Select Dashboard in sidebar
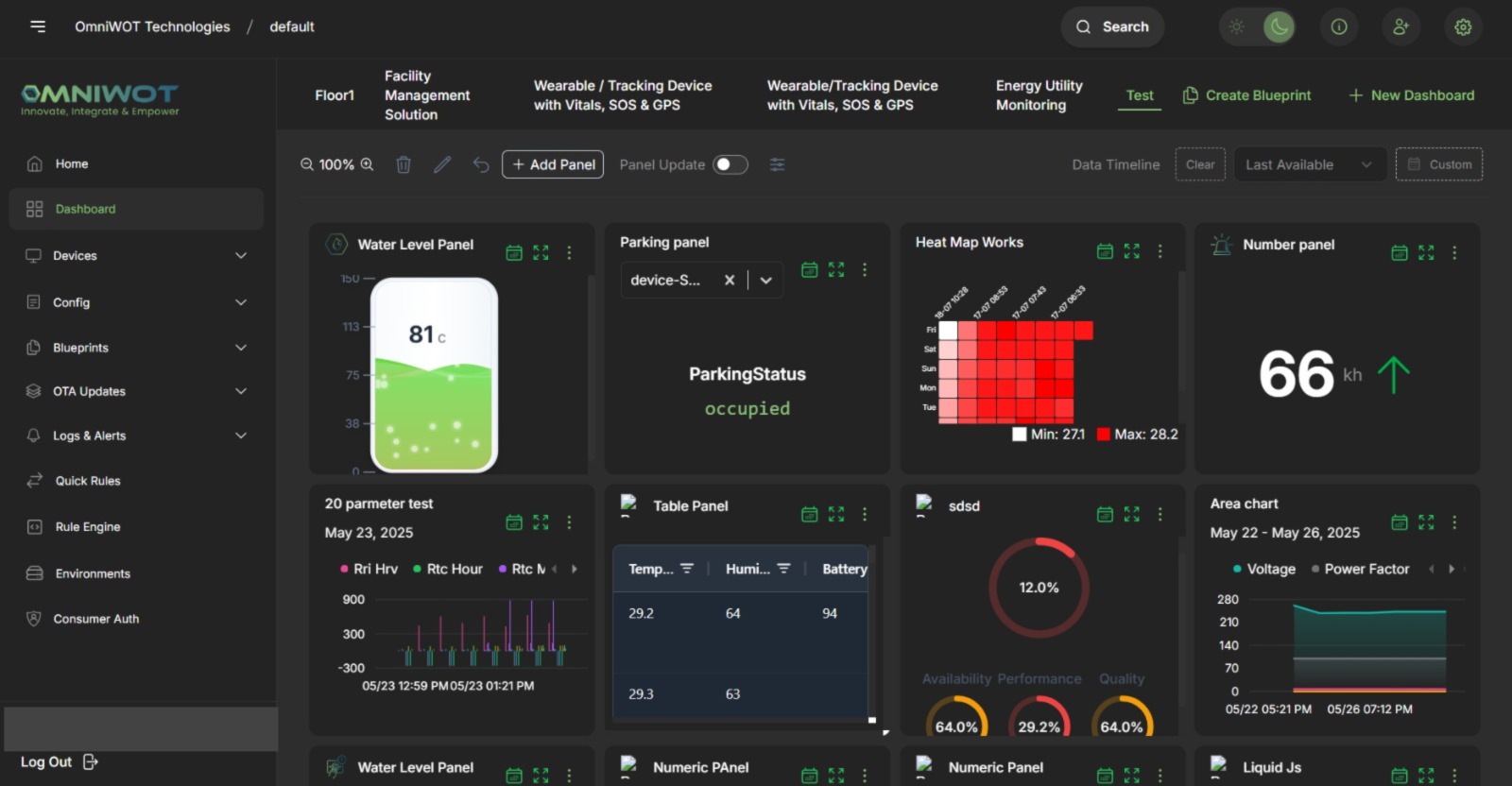Image resolution: width=1512 pixels, height=786 pixels. click(x=136, y=209)
